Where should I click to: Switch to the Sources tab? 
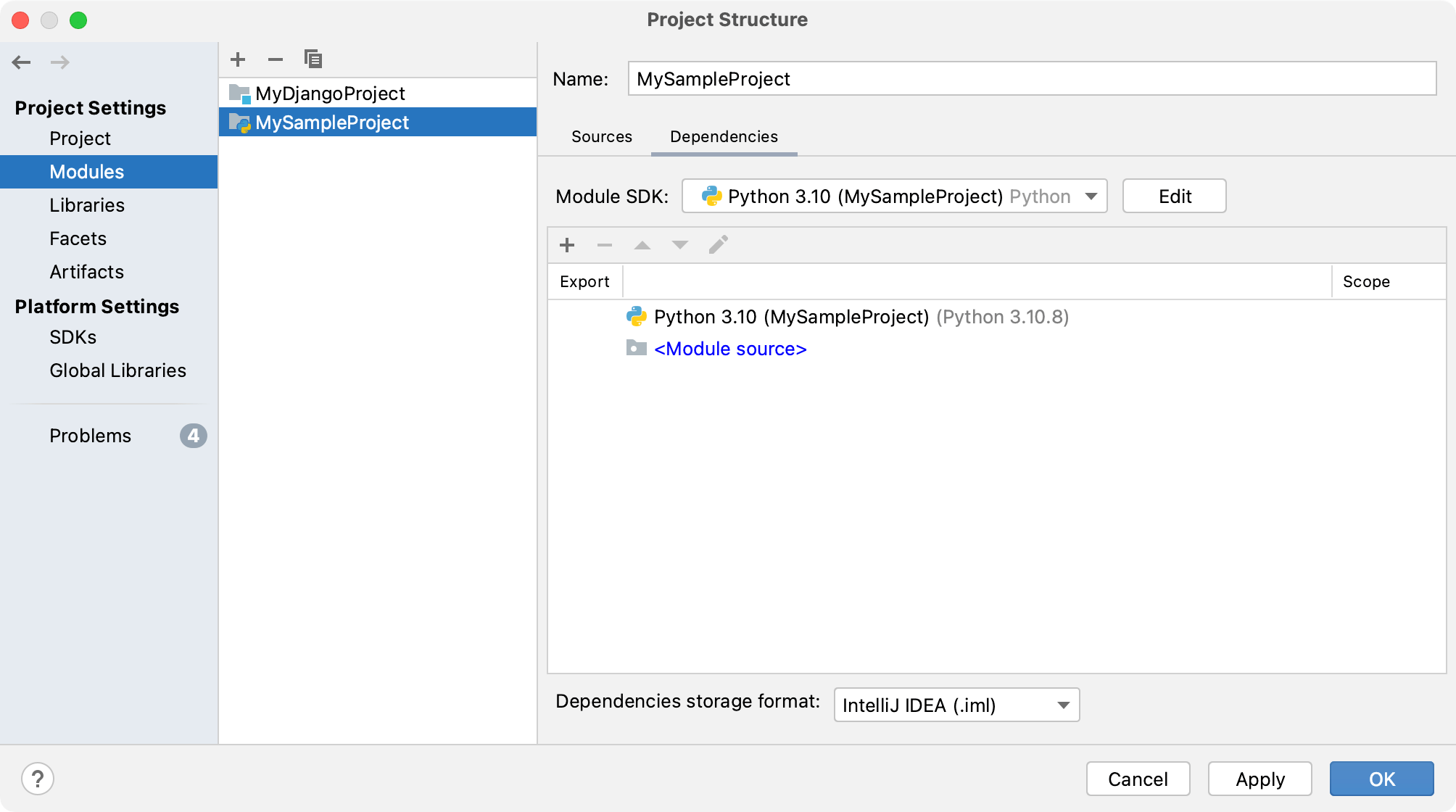pyautogui.click(x=601, y=136)
